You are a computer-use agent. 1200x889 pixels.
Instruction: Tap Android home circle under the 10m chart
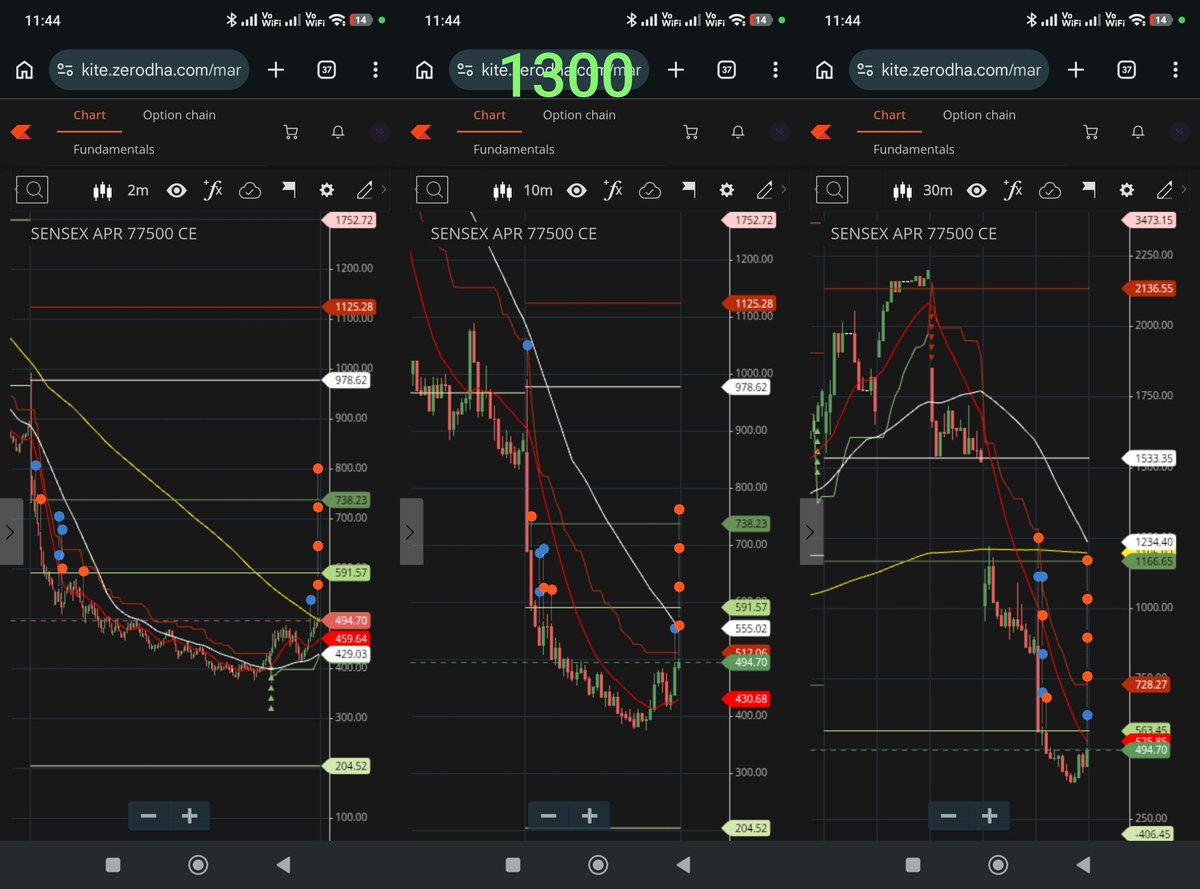(598, 864)
